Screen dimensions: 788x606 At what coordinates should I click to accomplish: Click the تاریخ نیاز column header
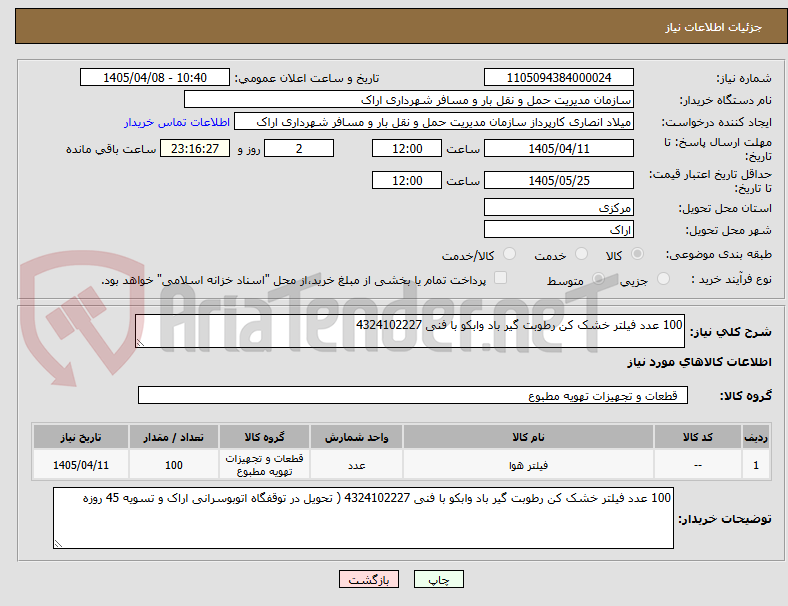81,437
